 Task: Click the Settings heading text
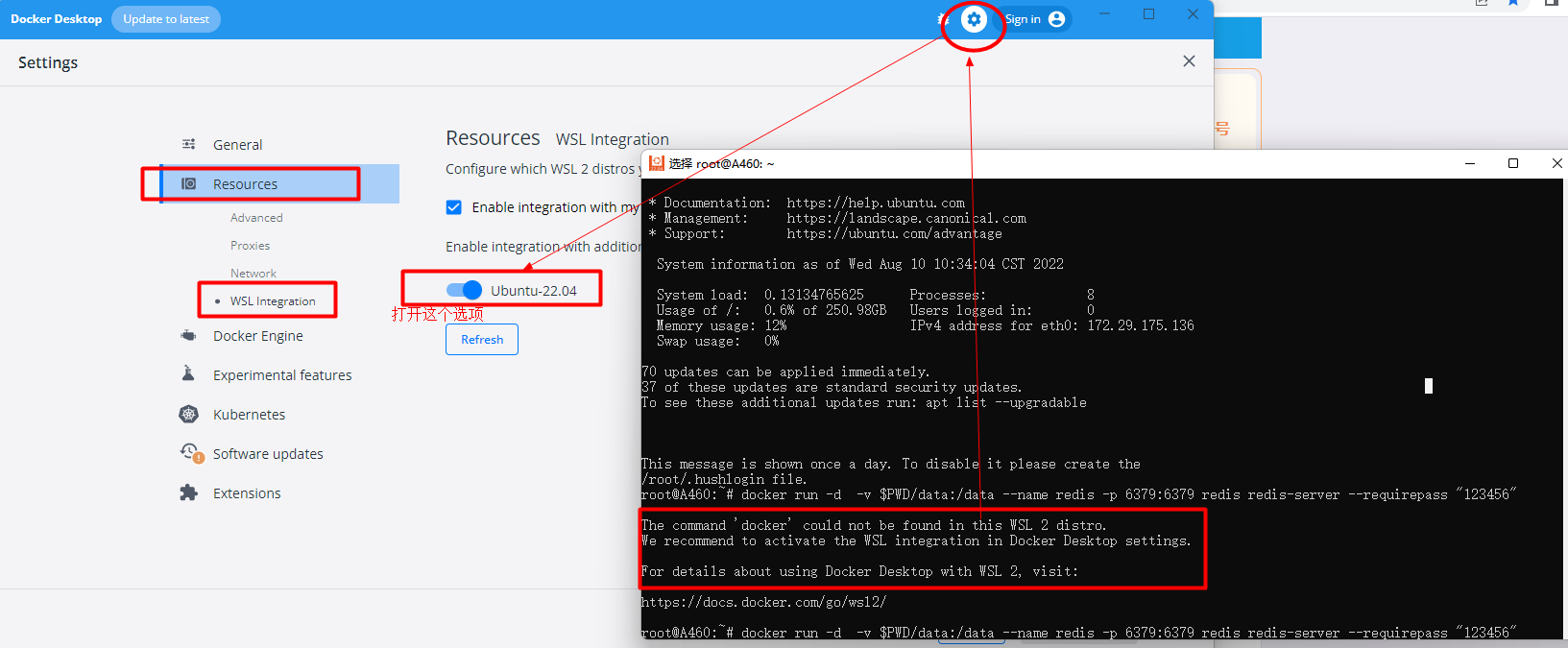pos(48,62)
